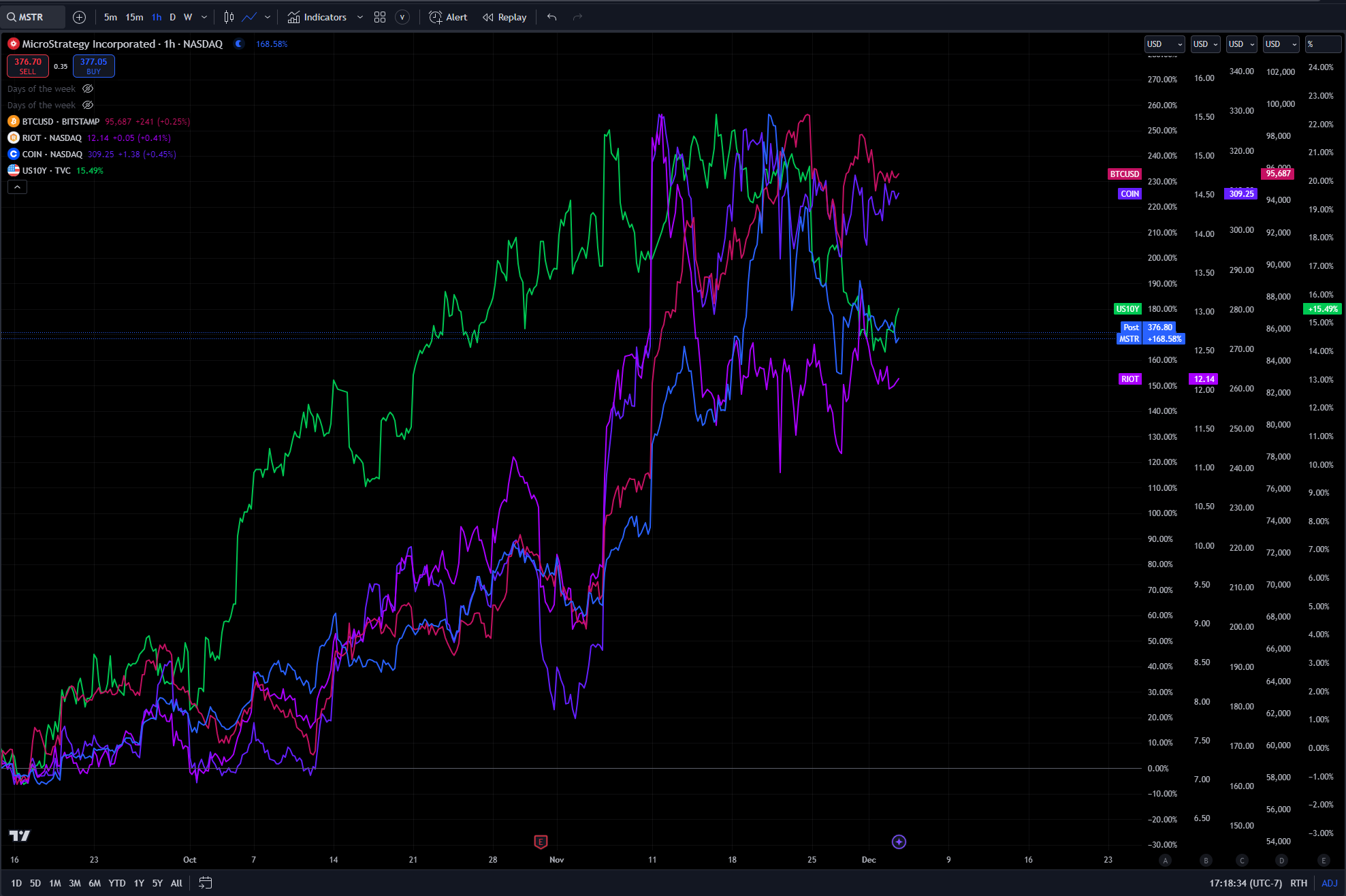Select the bar chart style icon

(x=228, y=17)
